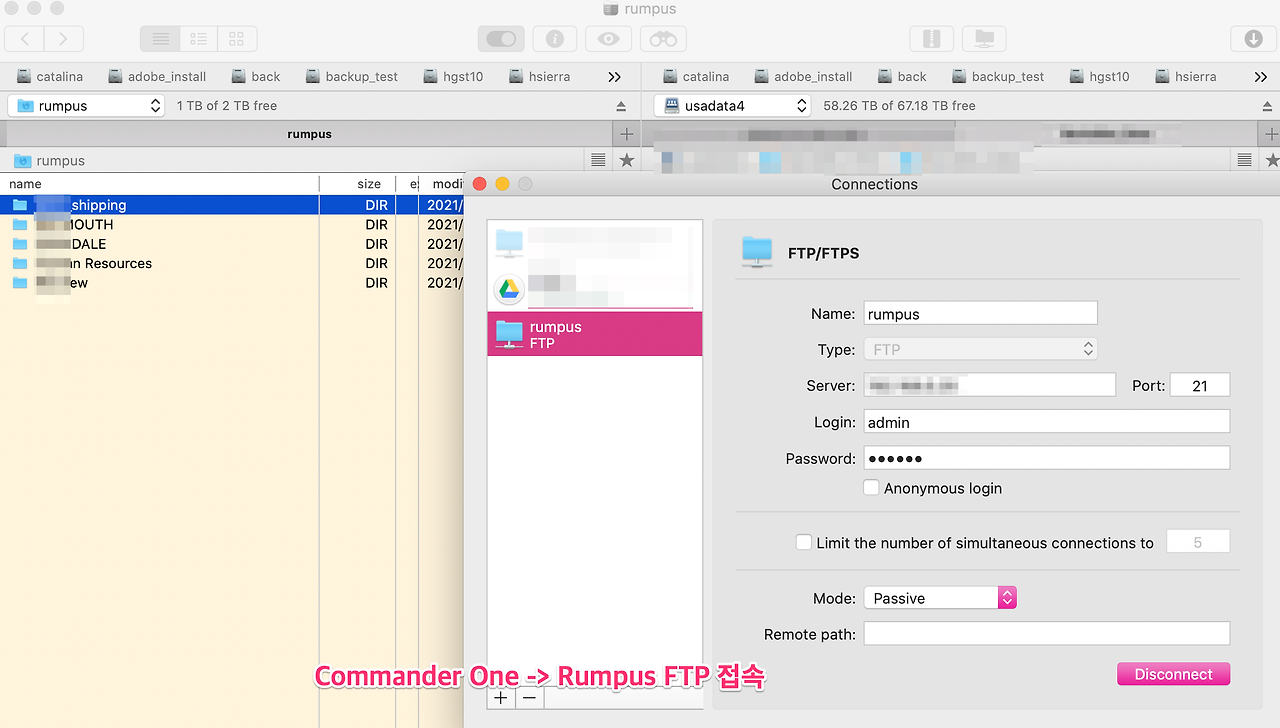Screen dimensions: 1280x728
Task: Toggle the hidden files switch
Action: 500,38
